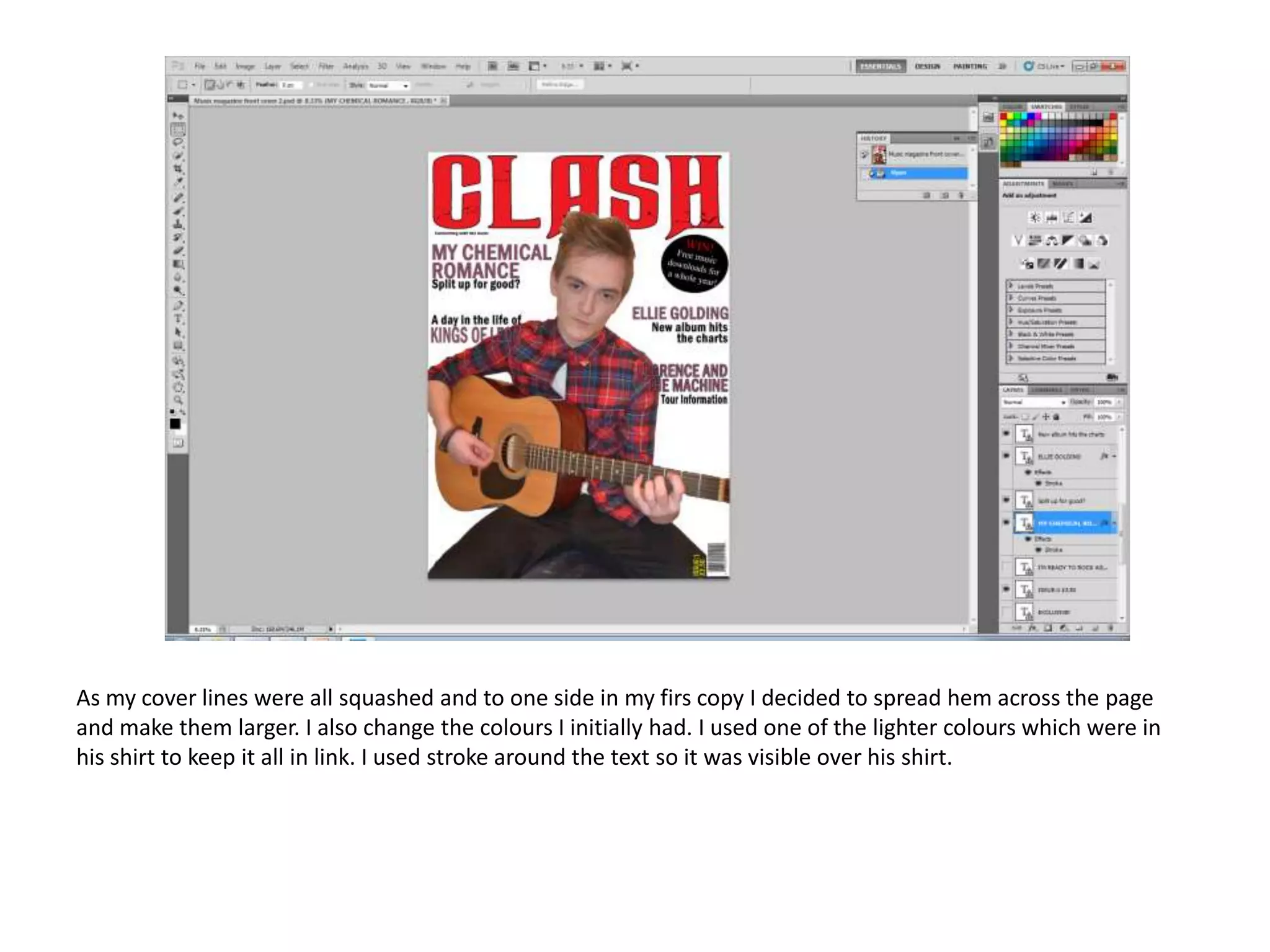Viewport: 1270px width, 952px height.
Task: Hide the ELLIE GOLDING text layer
Action: coord(1006,456)
